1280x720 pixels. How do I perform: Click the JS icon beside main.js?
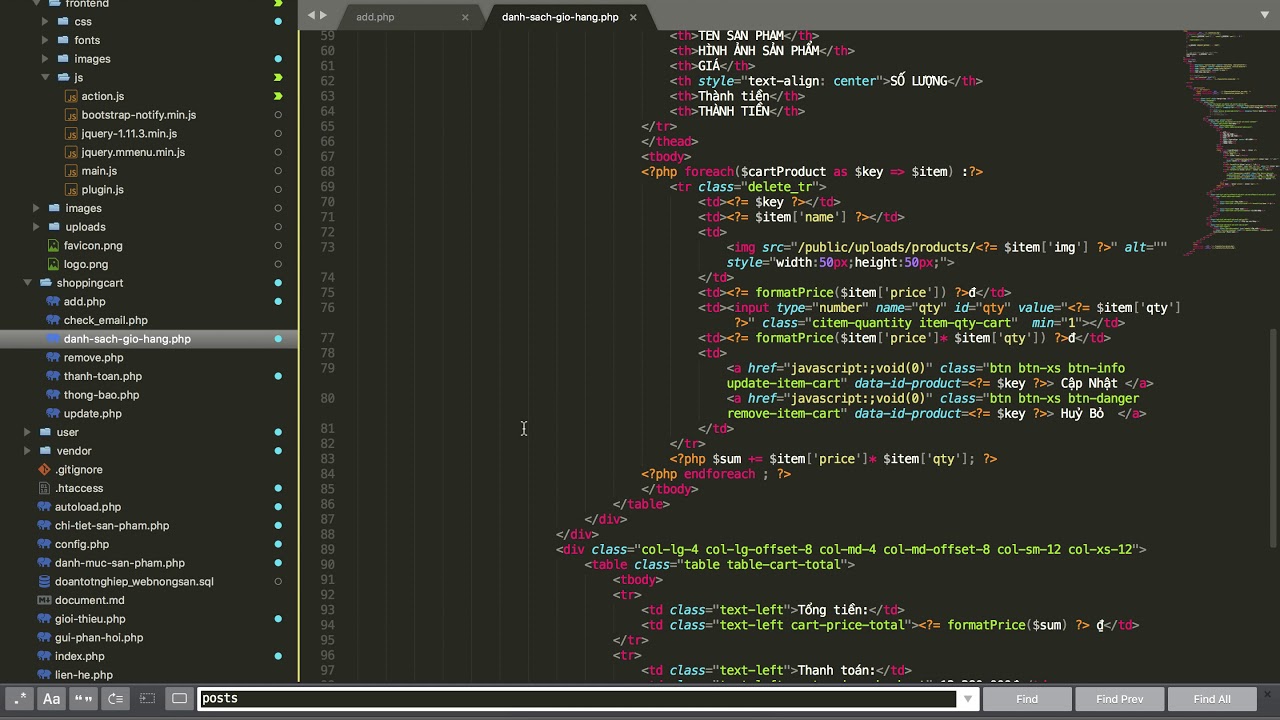pyautogui.click(x=71, y=171)
